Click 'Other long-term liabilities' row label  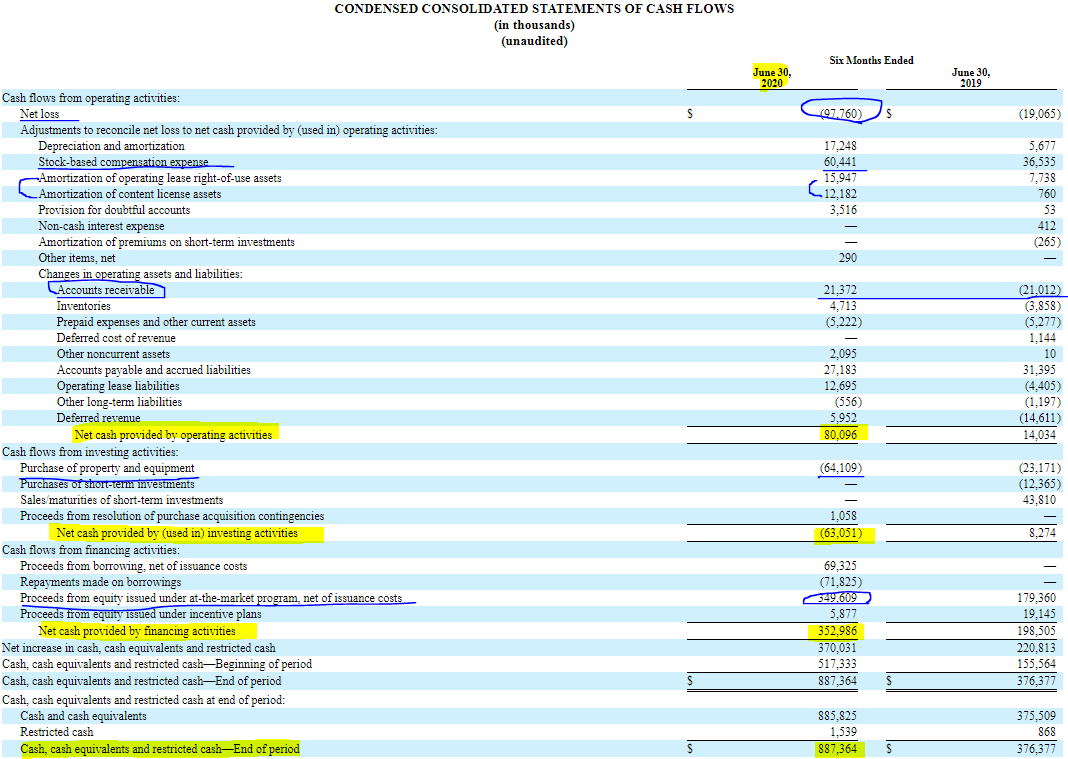[x=119, y=402]
